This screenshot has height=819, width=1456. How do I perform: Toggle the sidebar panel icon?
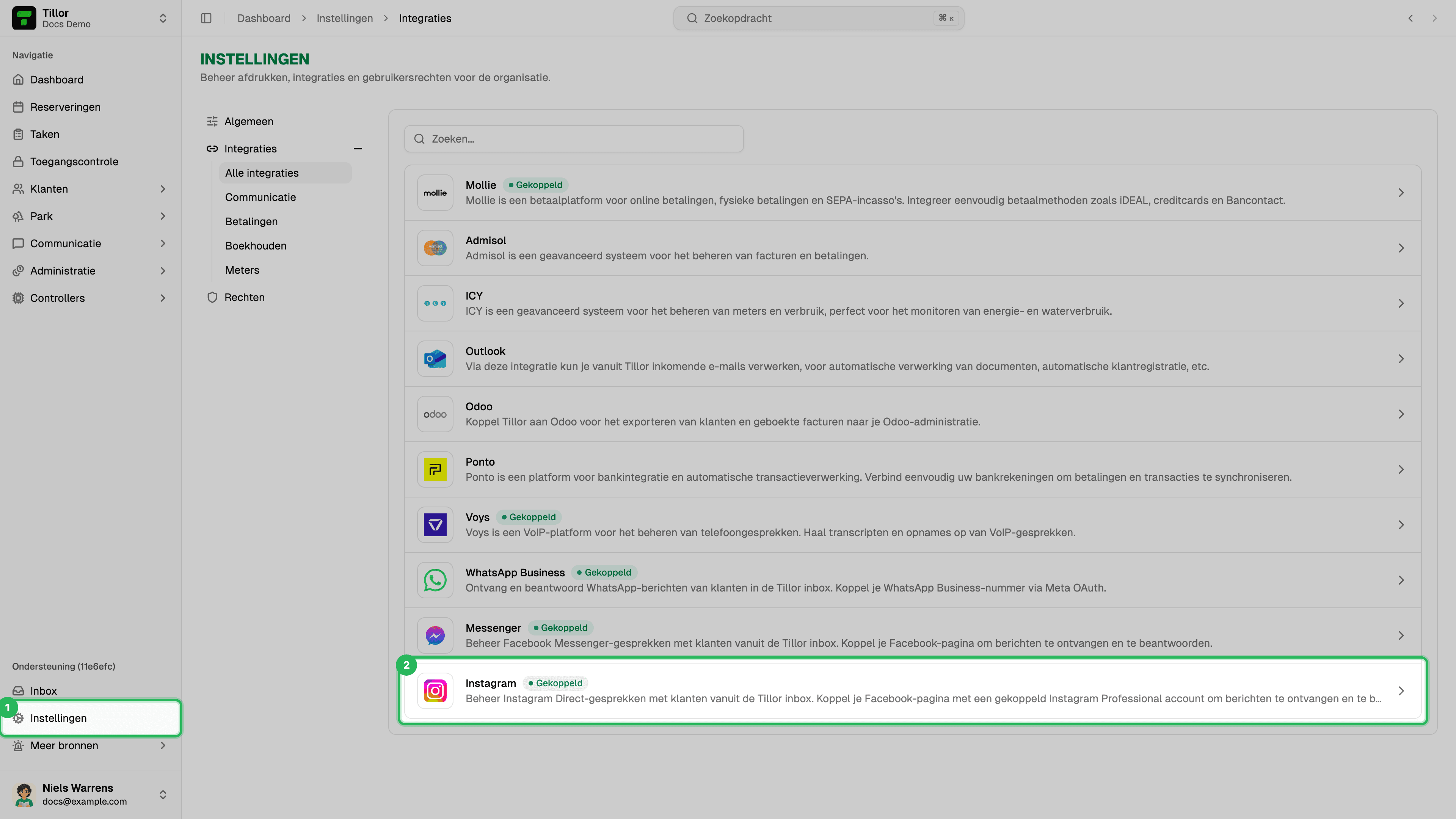206,18
